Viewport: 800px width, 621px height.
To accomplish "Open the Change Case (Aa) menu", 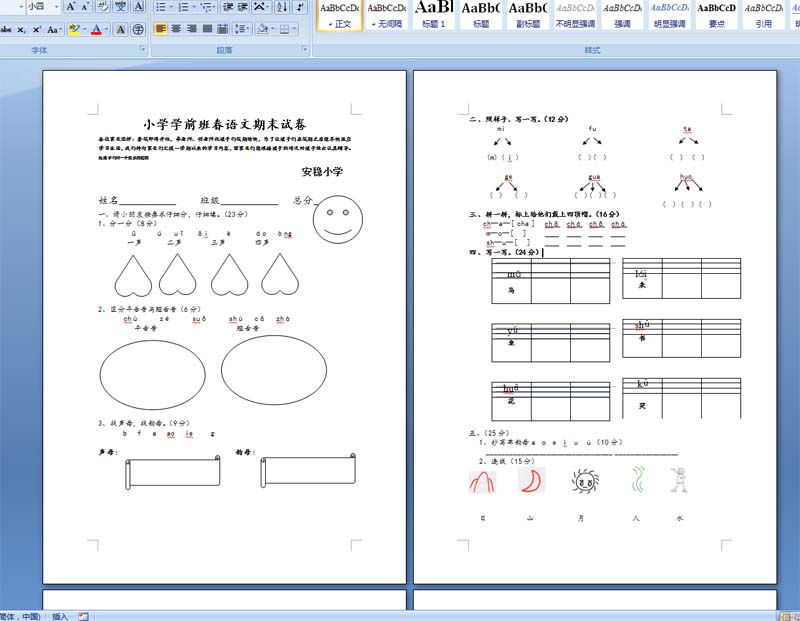I will pyautogui.click(x=53, y=30).
